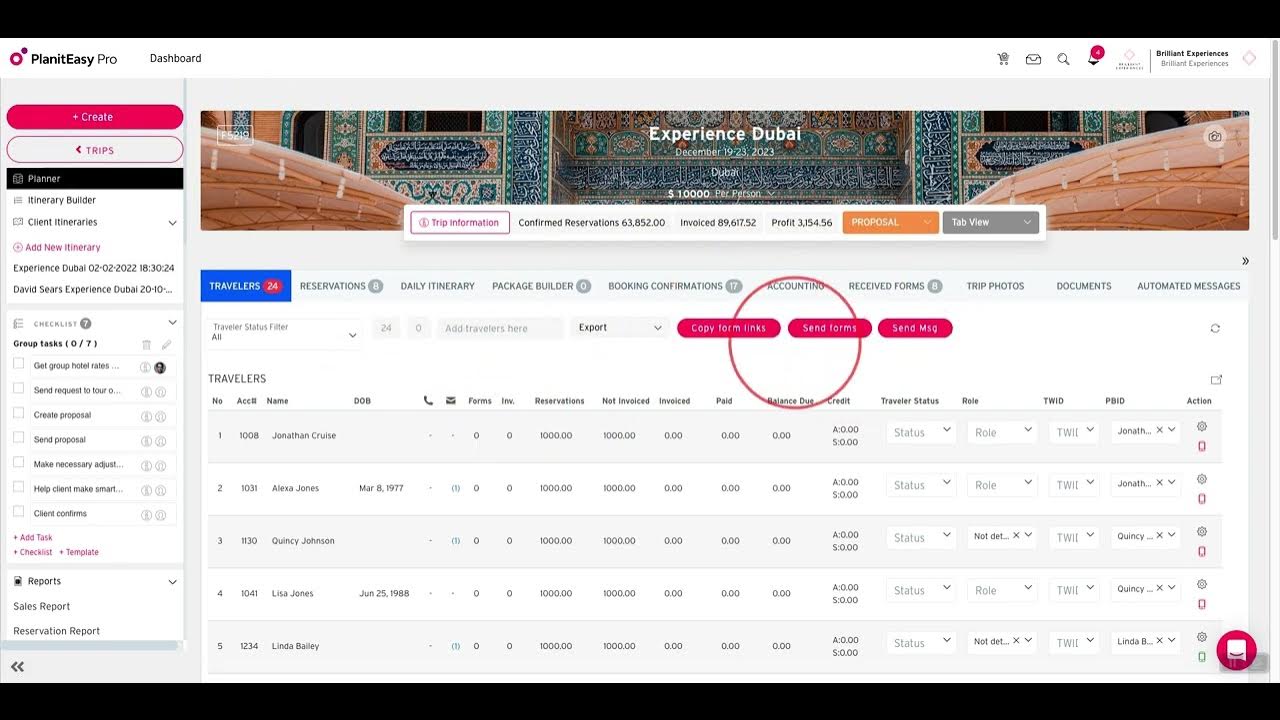Click the Copy form links button
This screenshot has width=1280, height=720.
[x=728, y=328]
